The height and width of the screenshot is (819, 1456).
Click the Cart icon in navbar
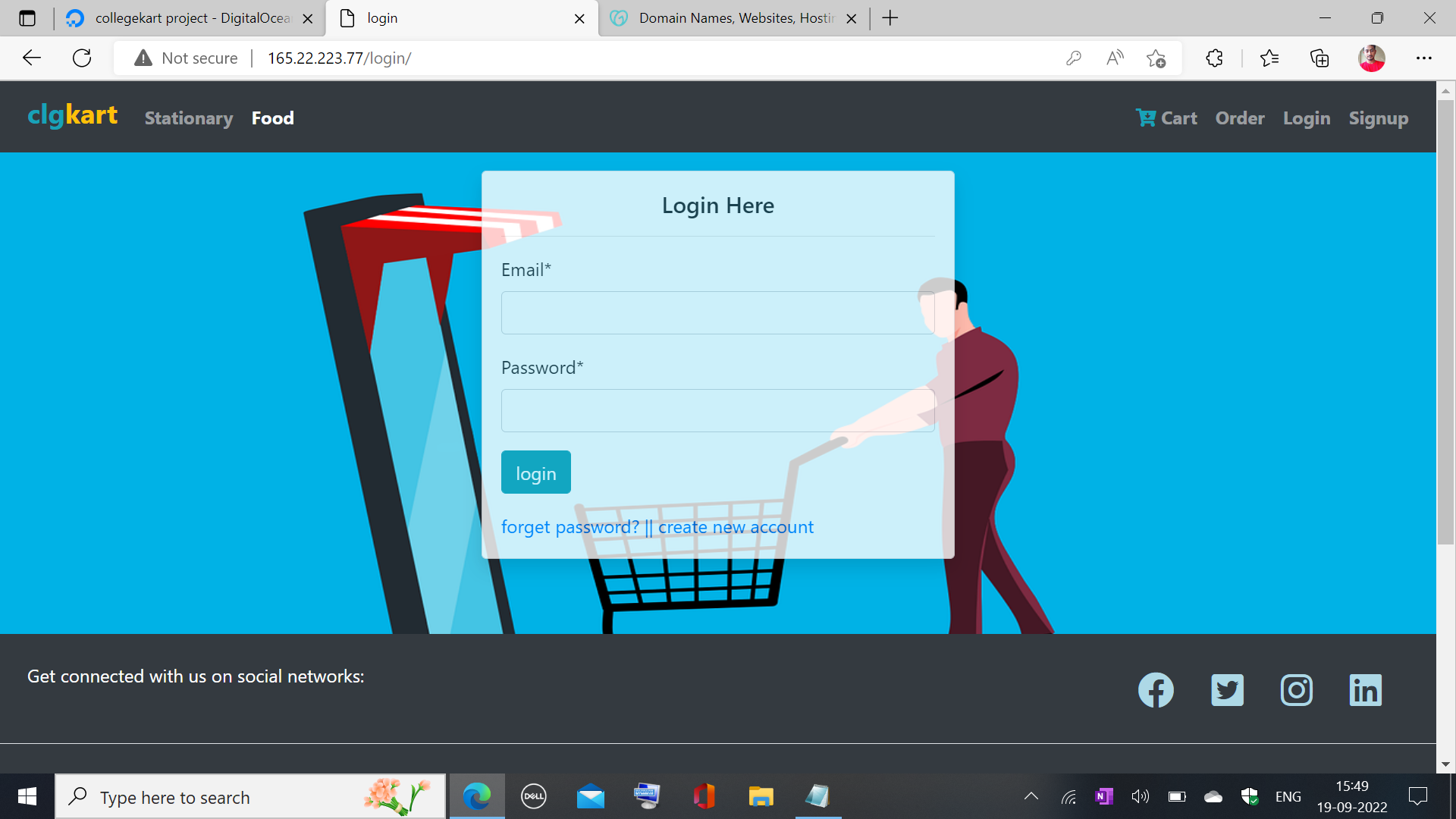click(x=1146, y=118)
